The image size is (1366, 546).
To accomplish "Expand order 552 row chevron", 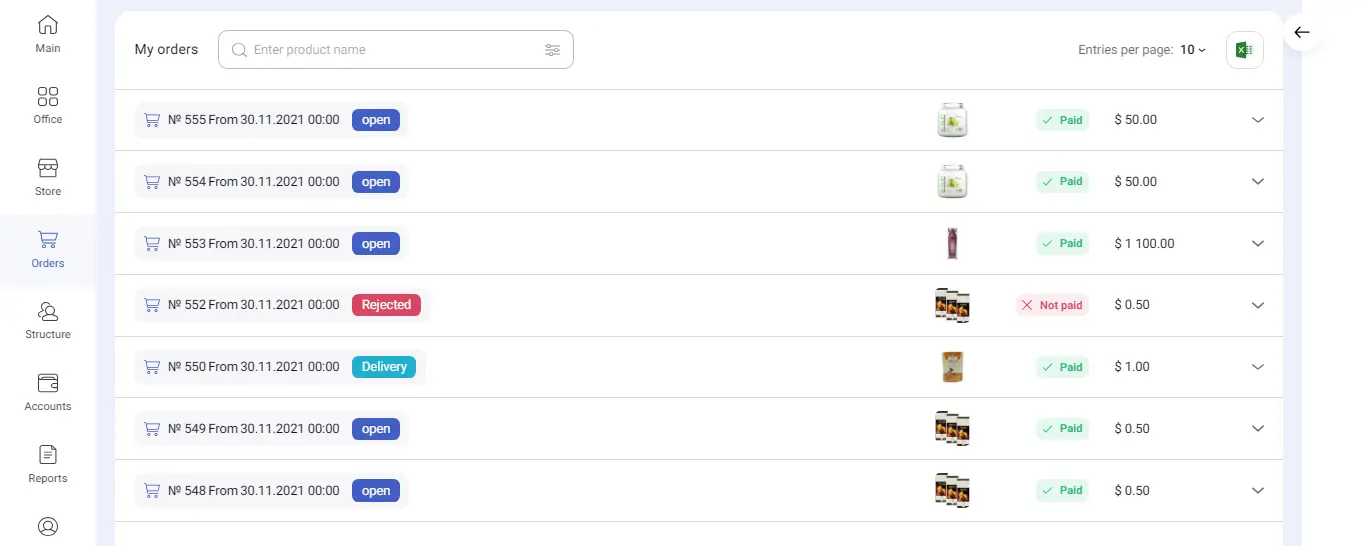I will pyautogui.click(x=1258, y=305).
